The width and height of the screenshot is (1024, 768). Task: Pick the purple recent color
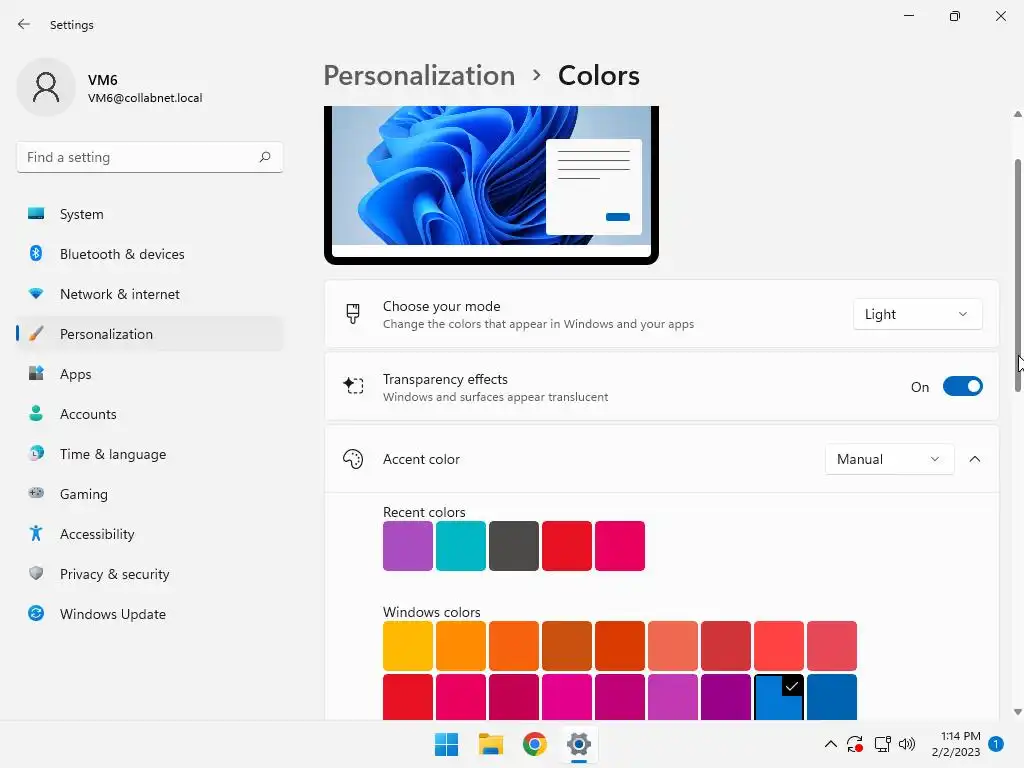coord(408,546)
